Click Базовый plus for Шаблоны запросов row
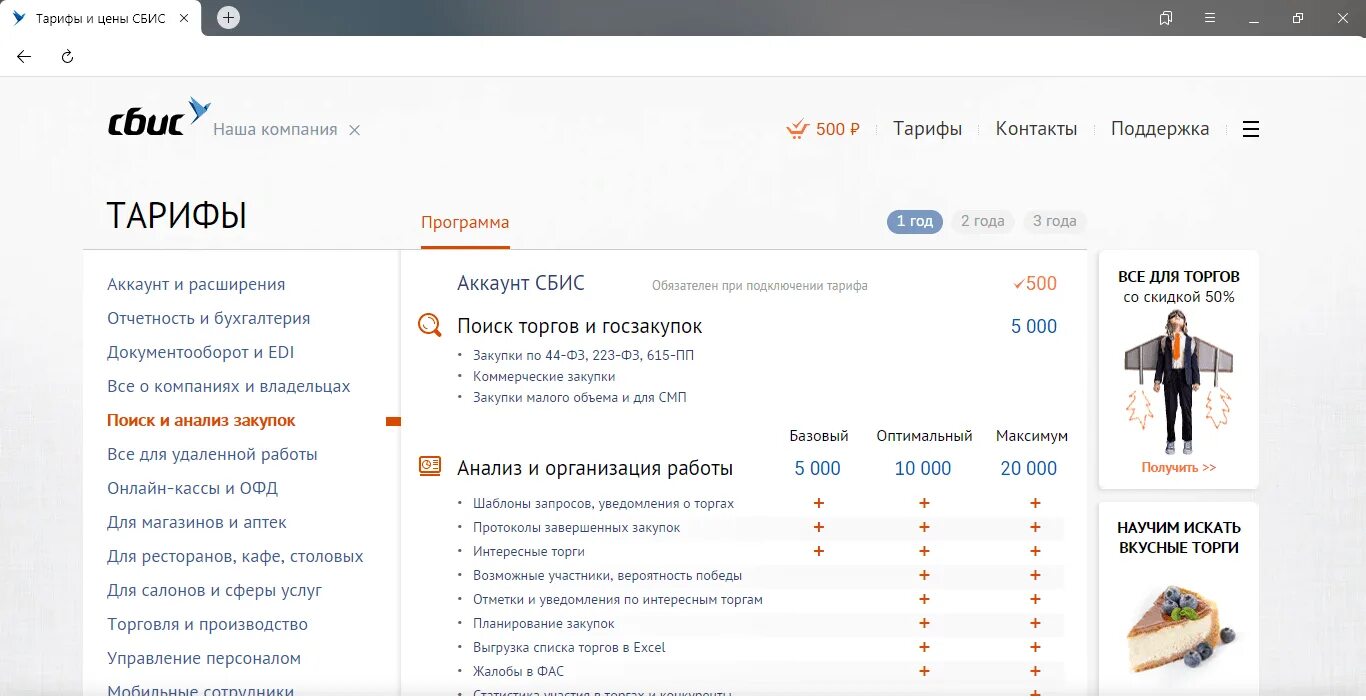Viewport: 1366px width, 700px height. tap(819, 503)
